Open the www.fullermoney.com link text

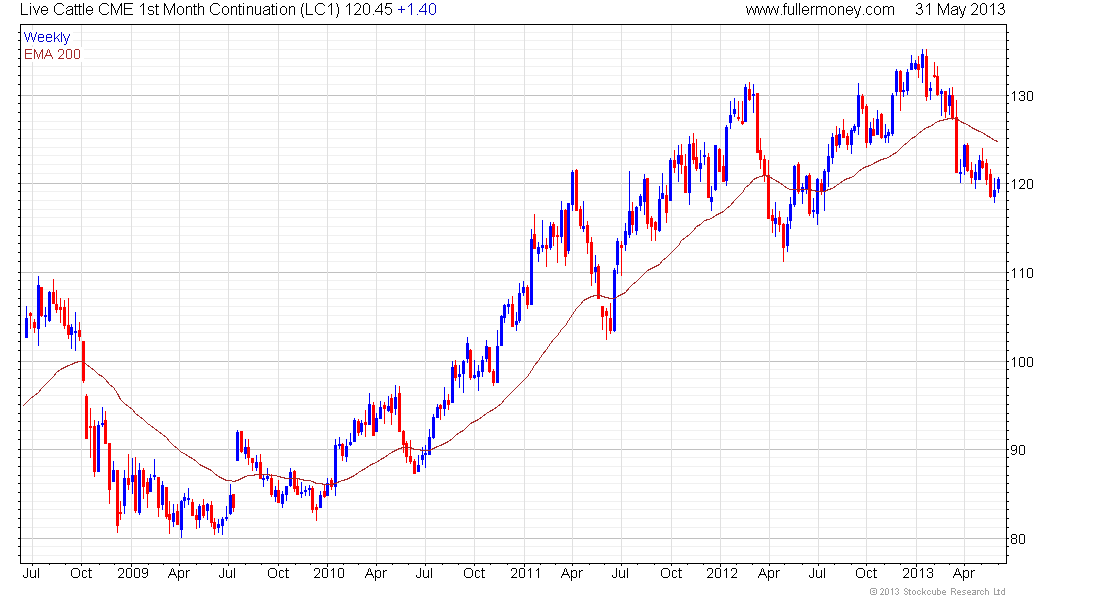[x=819, y=10]
